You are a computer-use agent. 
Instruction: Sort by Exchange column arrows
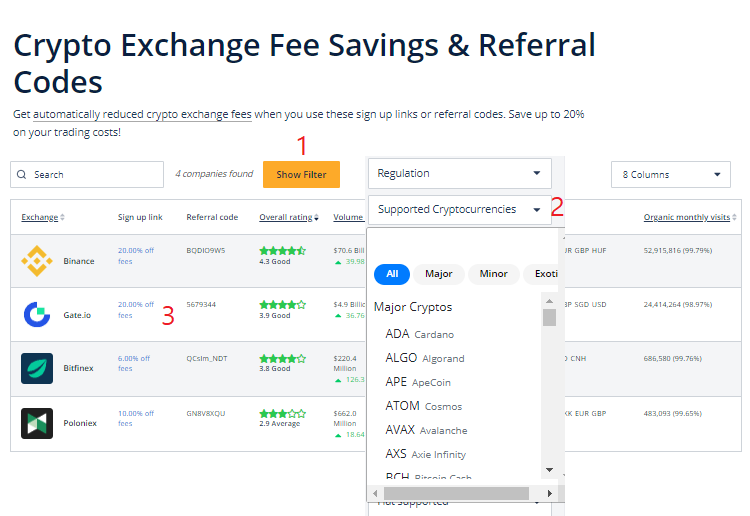click(62, 218)
